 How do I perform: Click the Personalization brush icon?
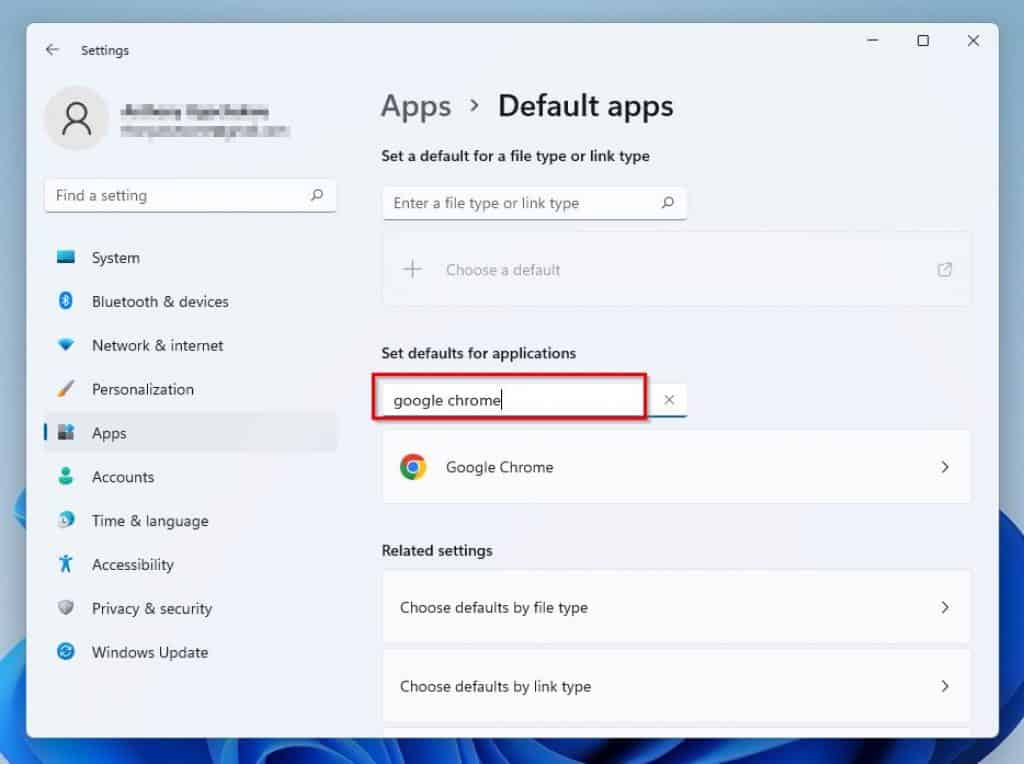pyautogui.click(x=66, y=389)
